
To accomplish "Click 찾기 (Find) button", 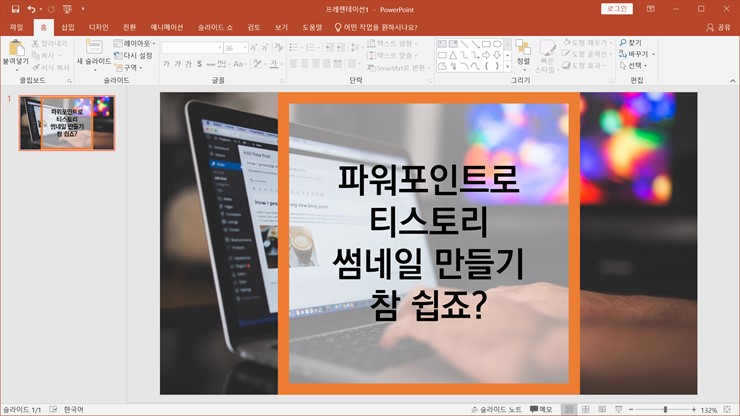I will (631, 43).
